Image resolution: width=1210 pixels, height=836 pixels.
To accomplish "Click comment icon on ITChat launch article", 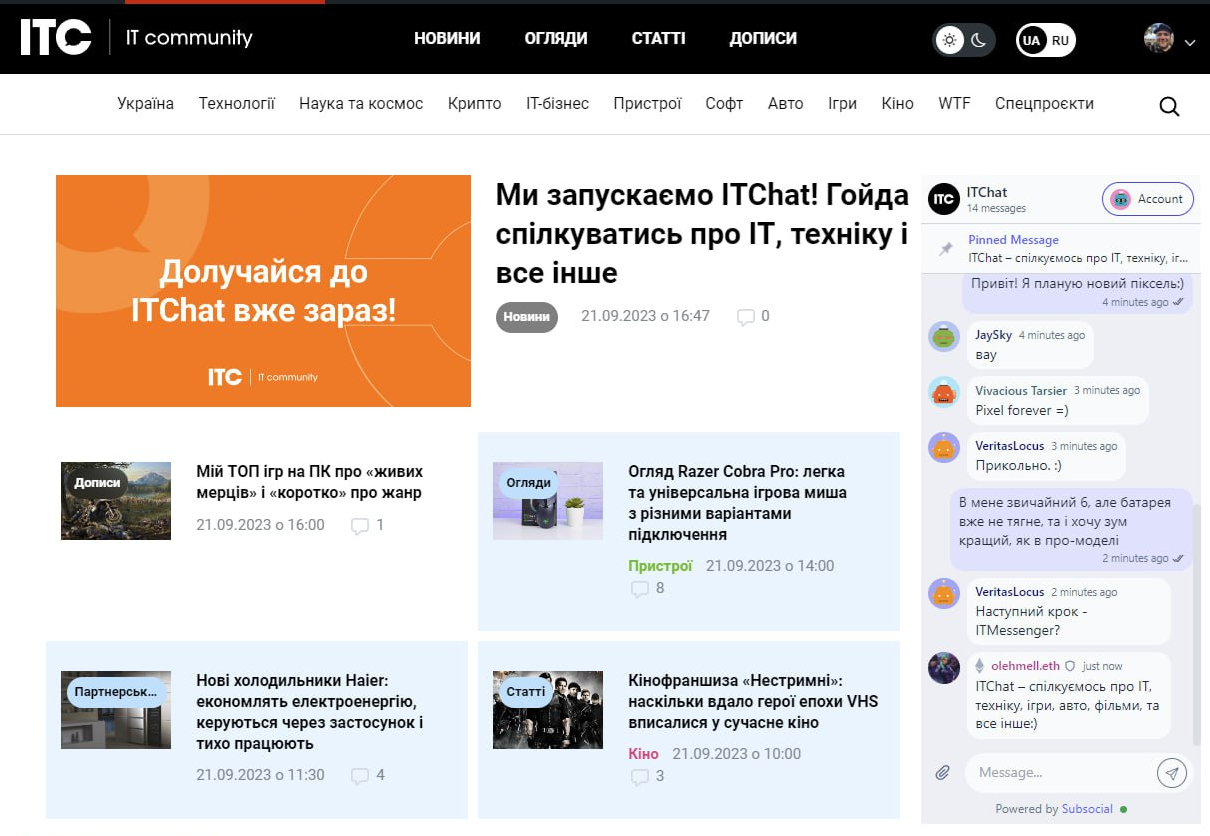I will (745, 317).
